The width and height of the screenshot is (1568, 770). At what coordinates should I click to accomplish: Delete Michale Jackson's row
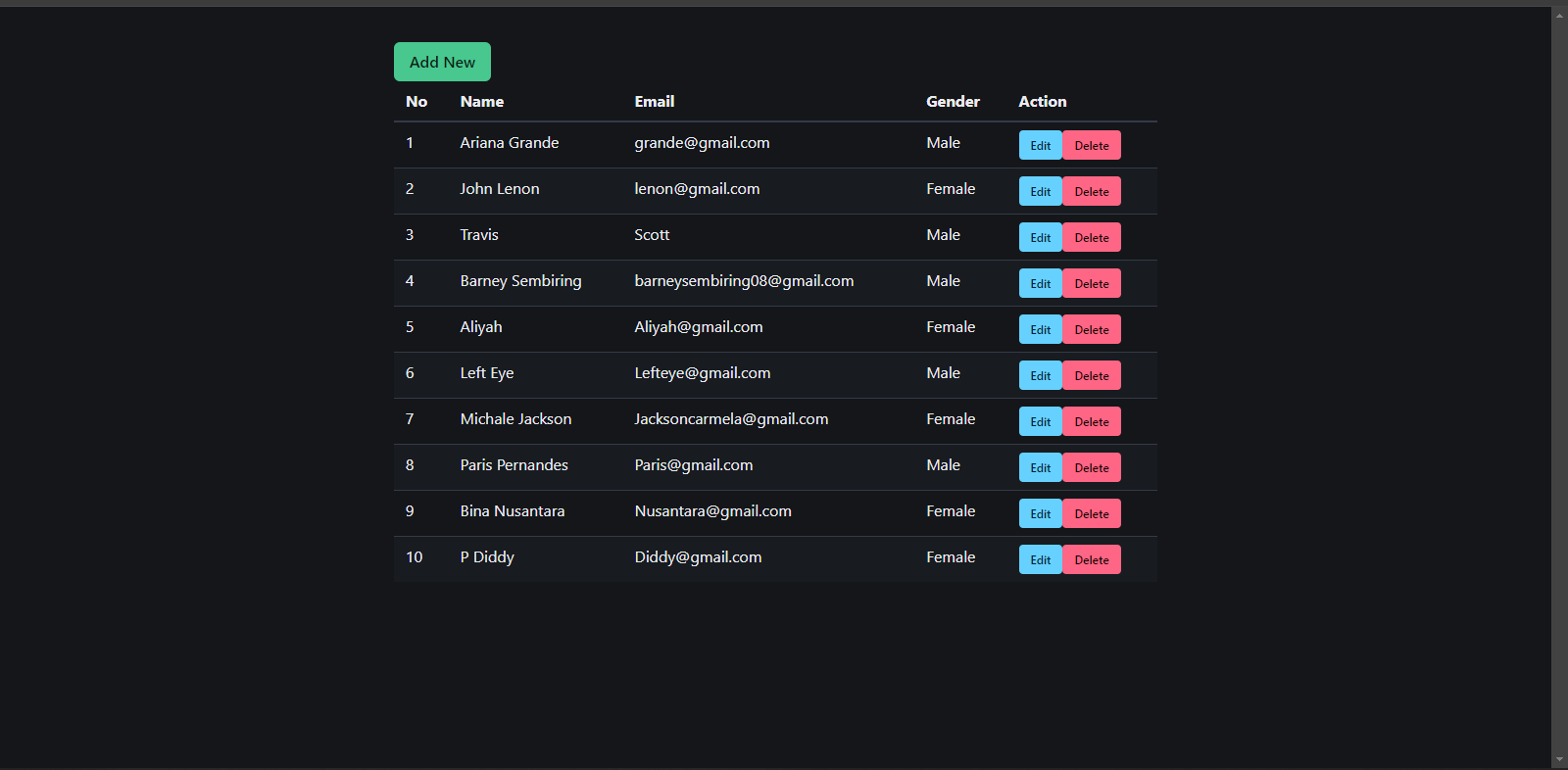pyautogui.click(x=1091, y=421)
